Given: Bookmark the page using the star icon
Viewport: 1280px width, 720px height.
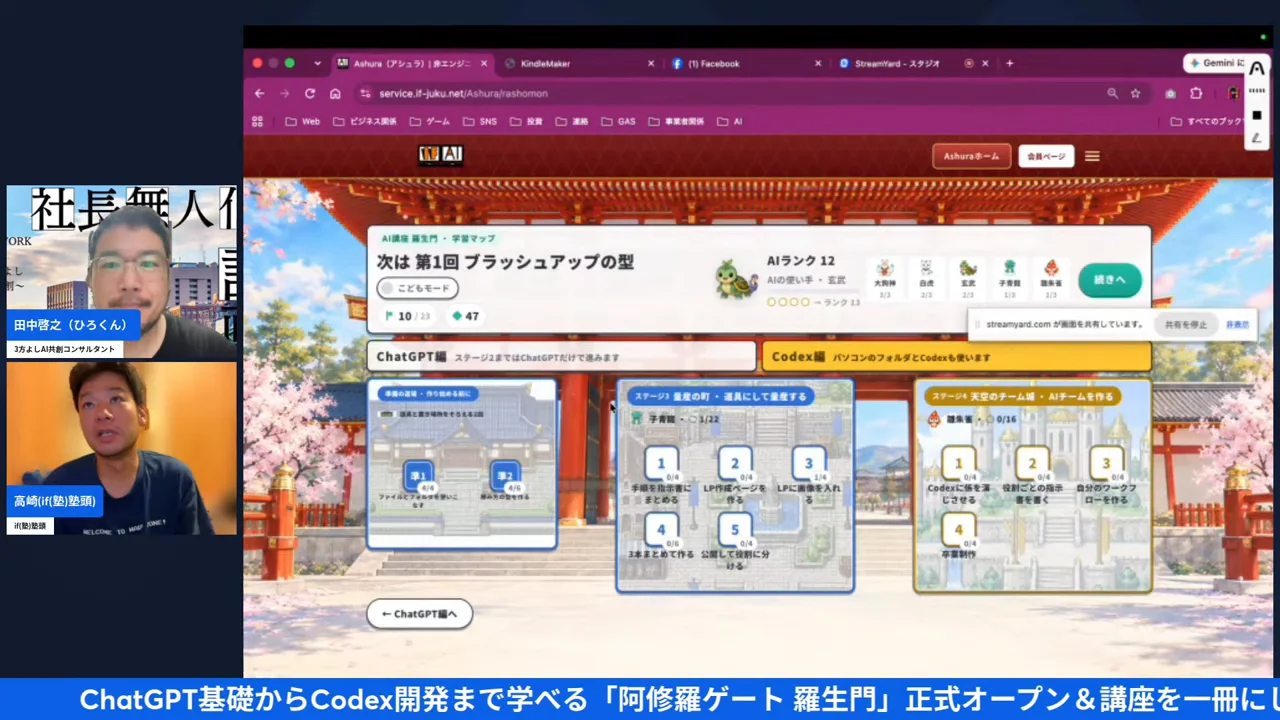Looking at the screenshot, I should click(x=1135, y=93).
